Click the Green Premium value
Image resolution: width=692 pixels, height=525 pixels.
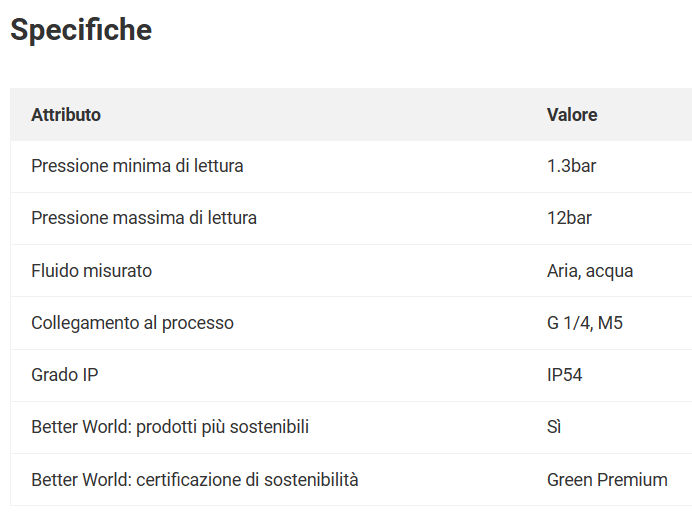(607, 480)
